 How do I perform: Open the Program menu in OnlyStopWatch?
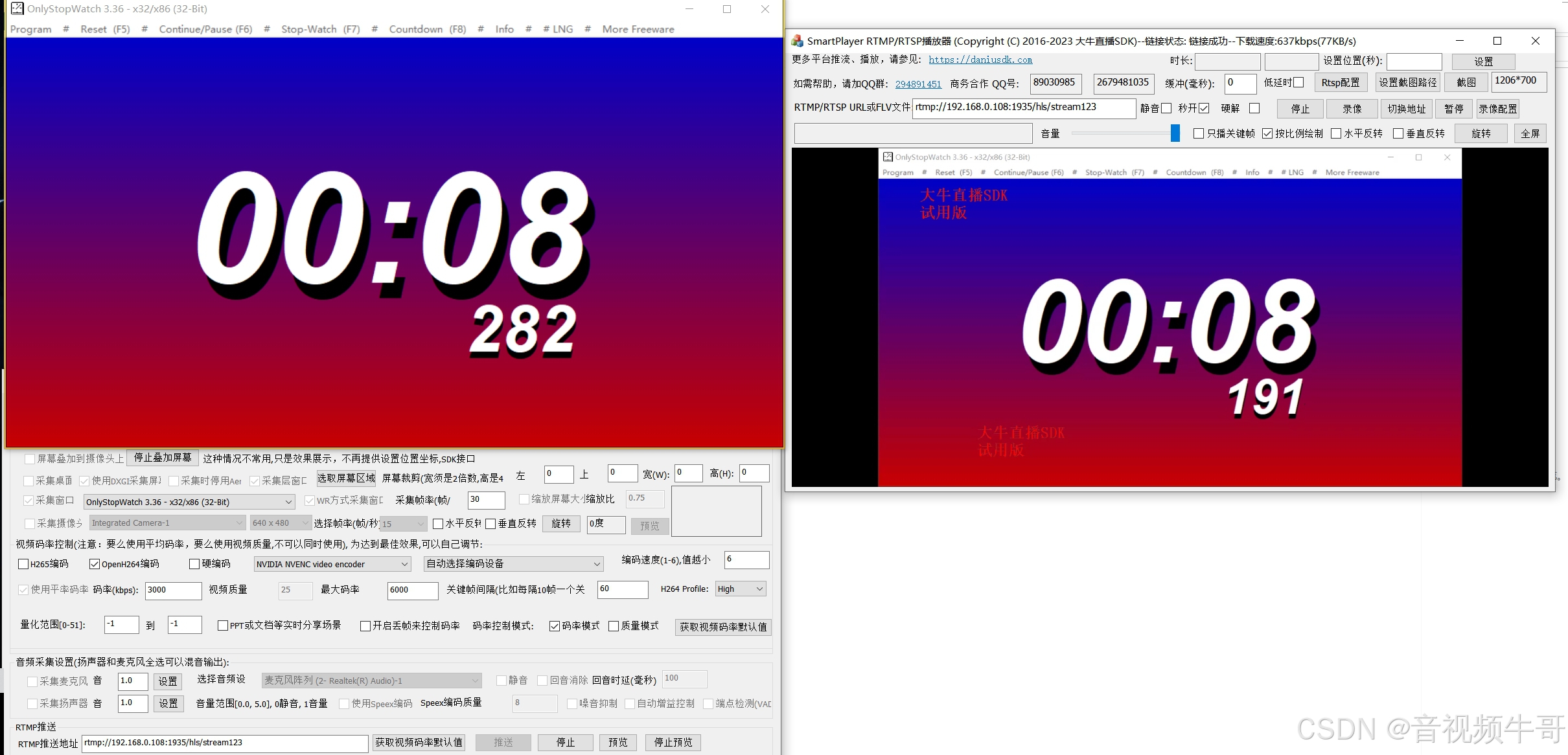point(30,29)
